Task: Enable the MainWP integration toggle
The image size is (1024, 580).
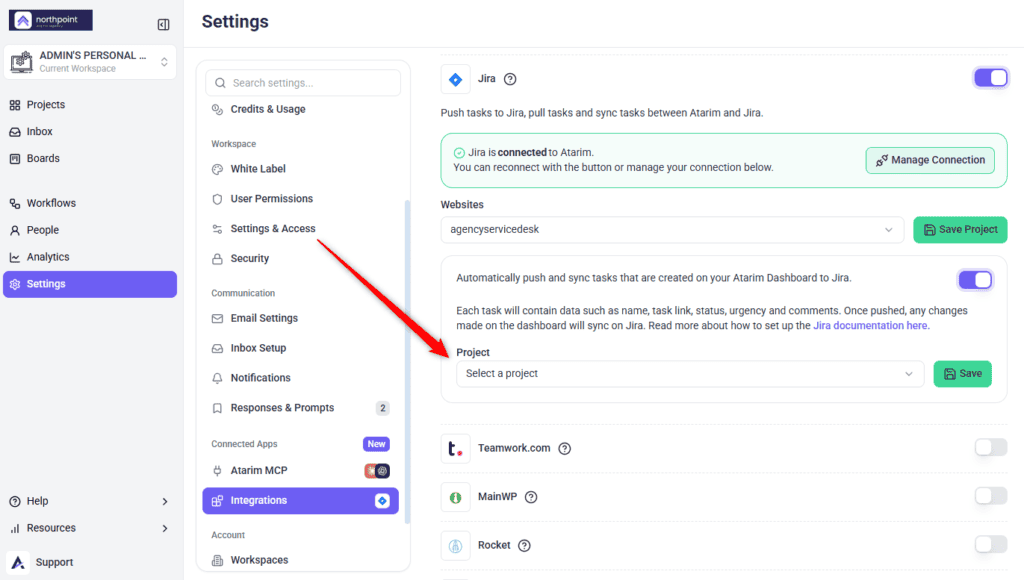Action: 991,496
